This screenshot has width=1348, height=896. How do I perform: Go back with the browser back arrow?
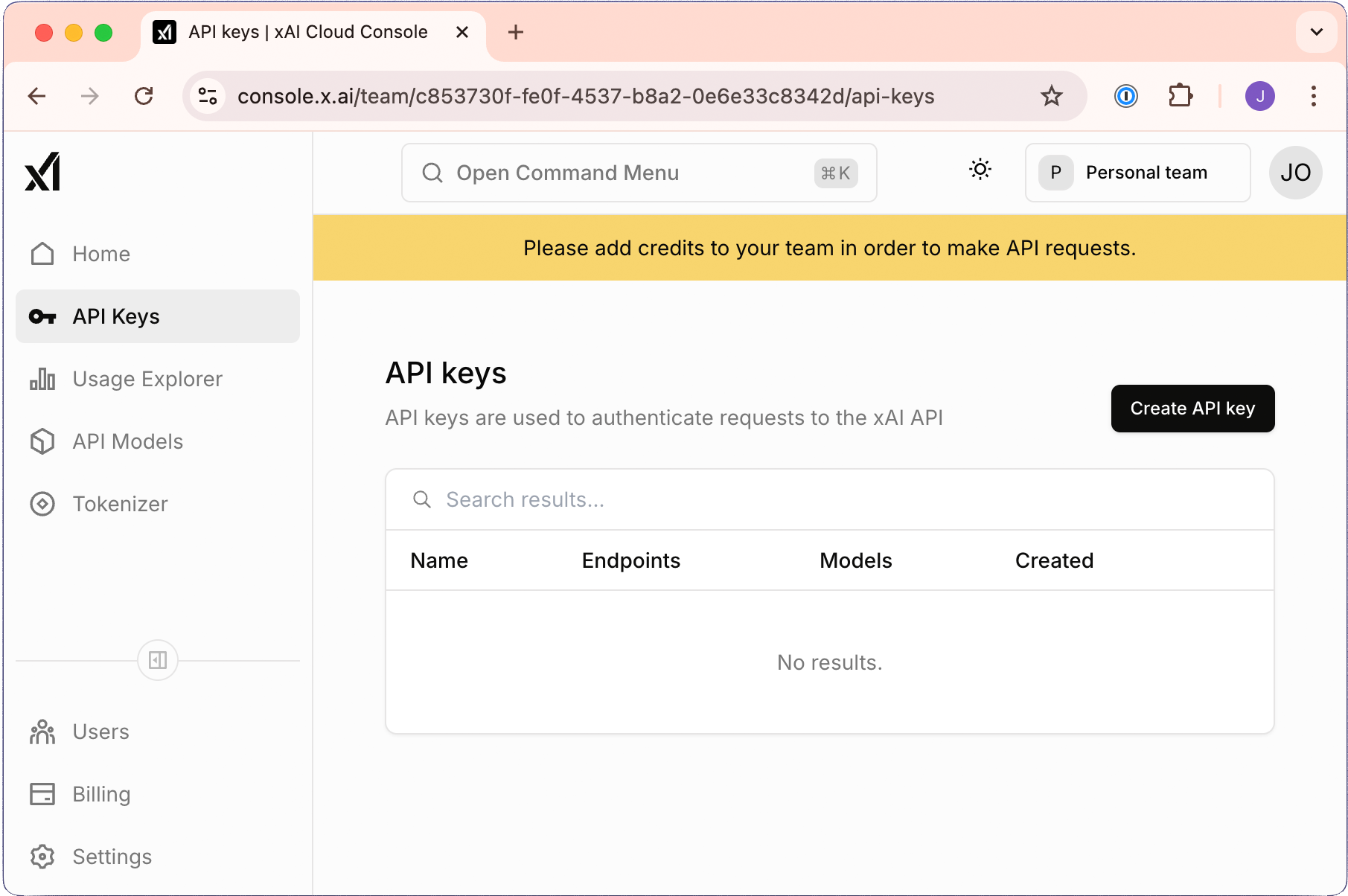36,96
